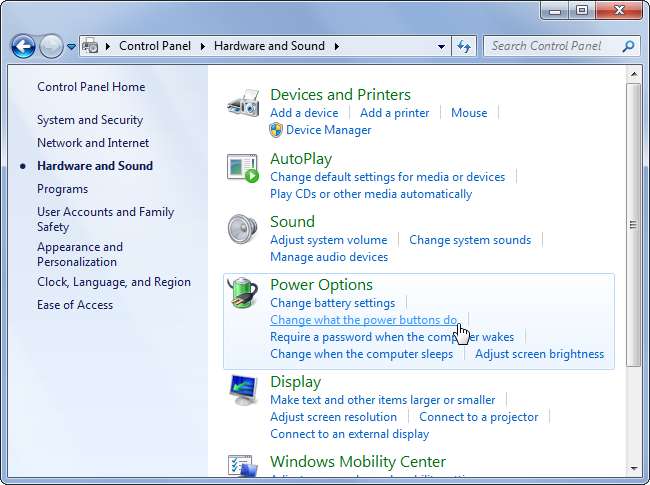Image resolution: width=650 pixels, height=485 pixels.
Task: Click the refresh button beside address bar
Action: pos(464,46)
